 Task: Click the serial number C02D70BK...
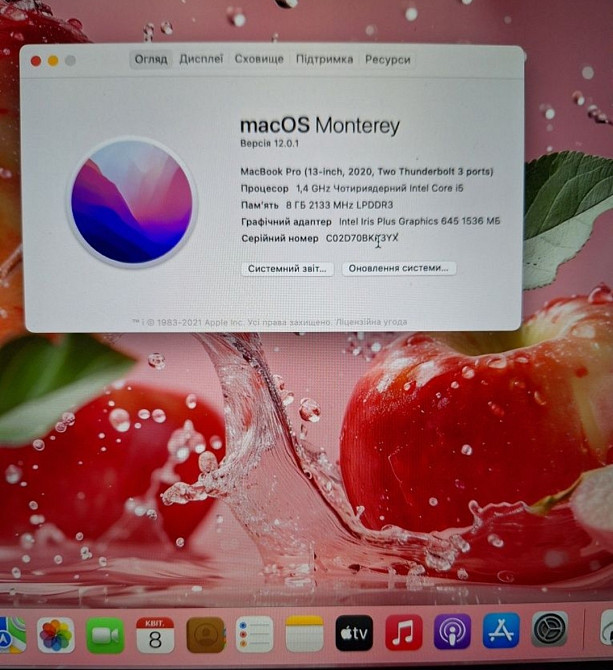[362, 238]
